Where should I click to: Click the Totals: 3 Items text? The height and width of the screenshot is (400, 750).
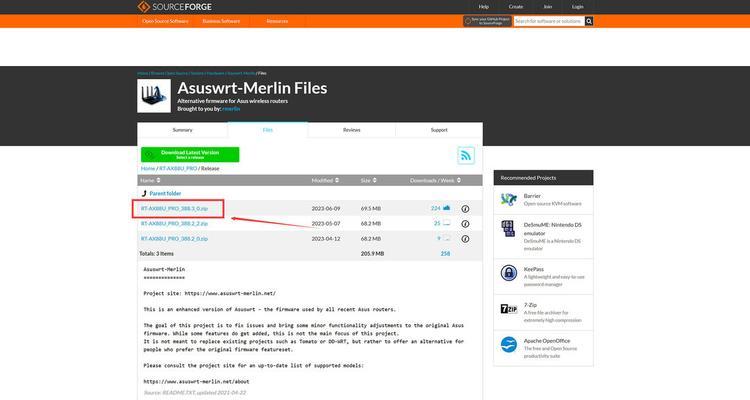click(156, 254)
